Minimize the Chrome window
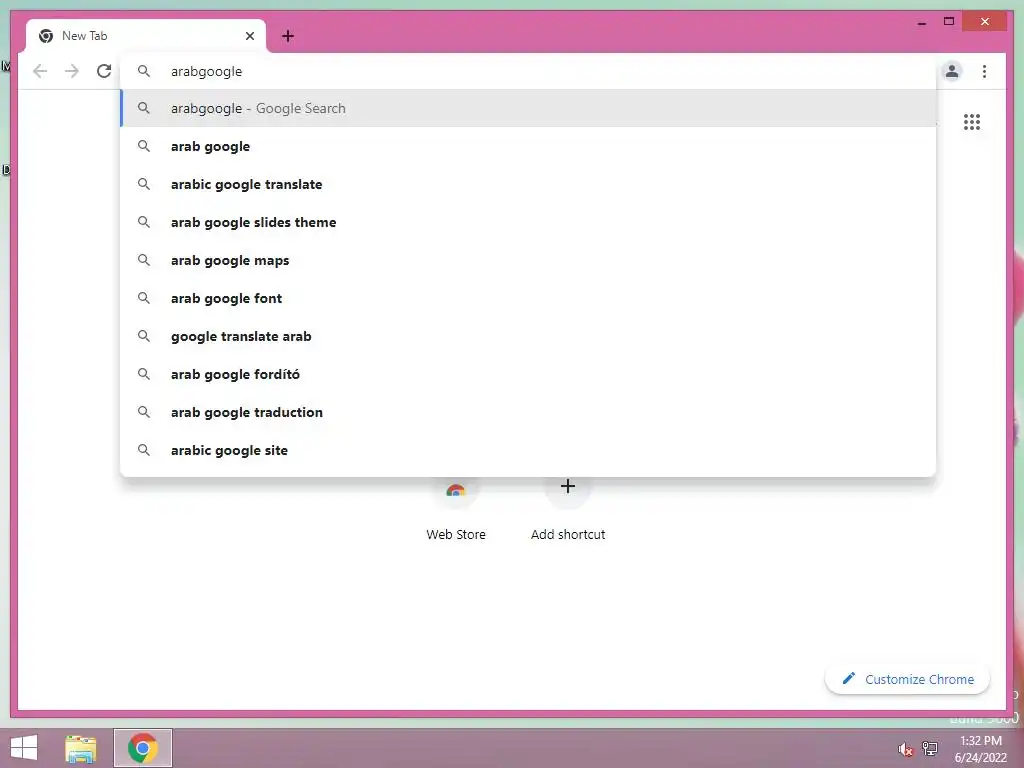 (x=921, y=22)
